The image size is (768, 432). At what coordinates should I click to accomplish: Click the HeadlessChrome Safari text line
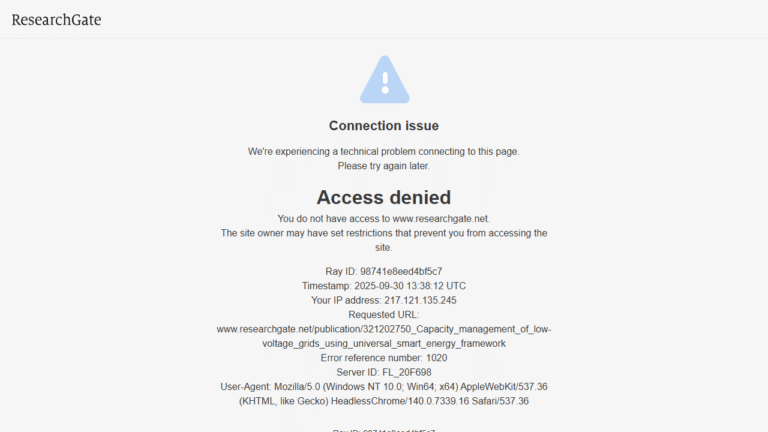pos(384,401)
